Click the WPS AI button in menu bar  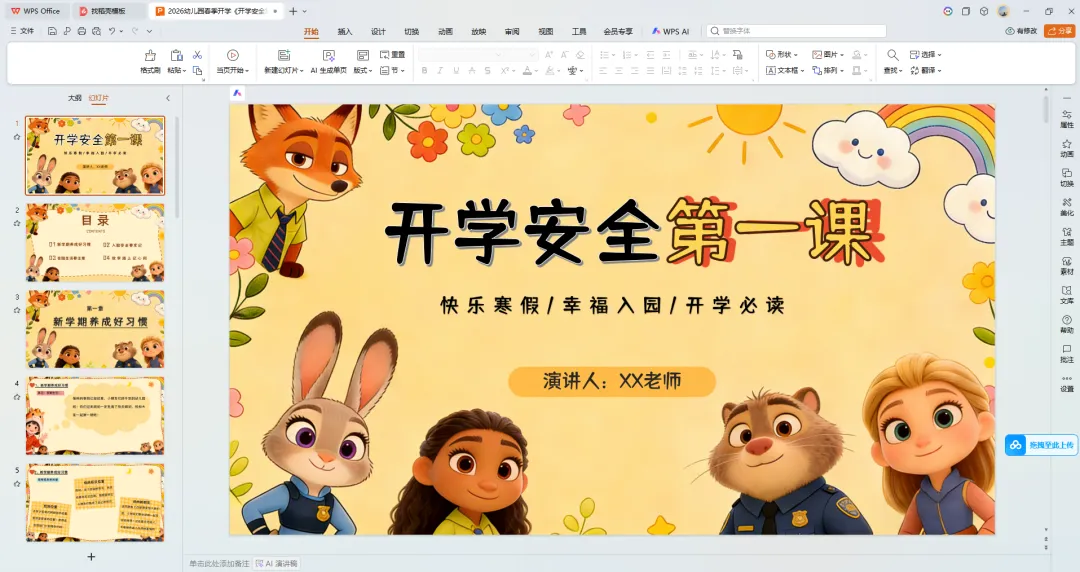pos(670,31)
